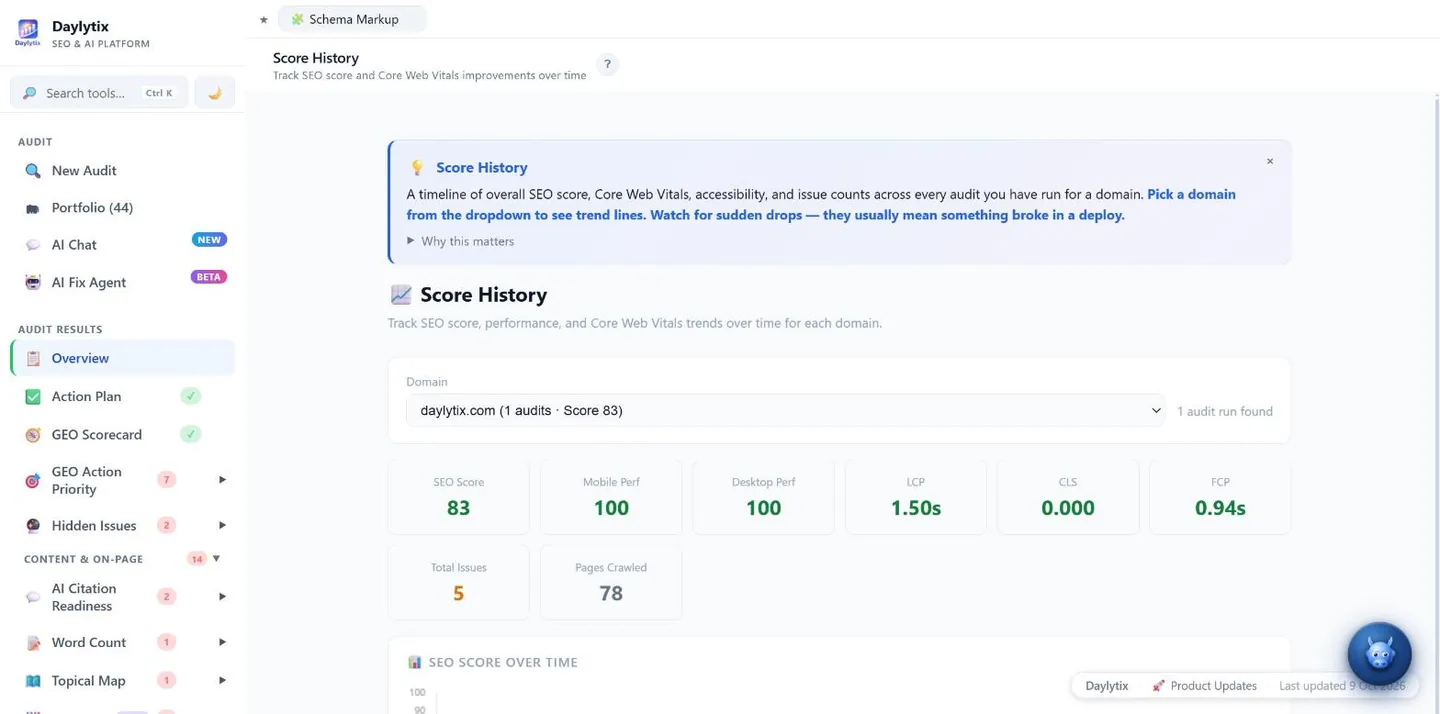Collapse Content & On-Page section arrow
The height and width of the screenshot is (714, 1440).
point(216,558)
